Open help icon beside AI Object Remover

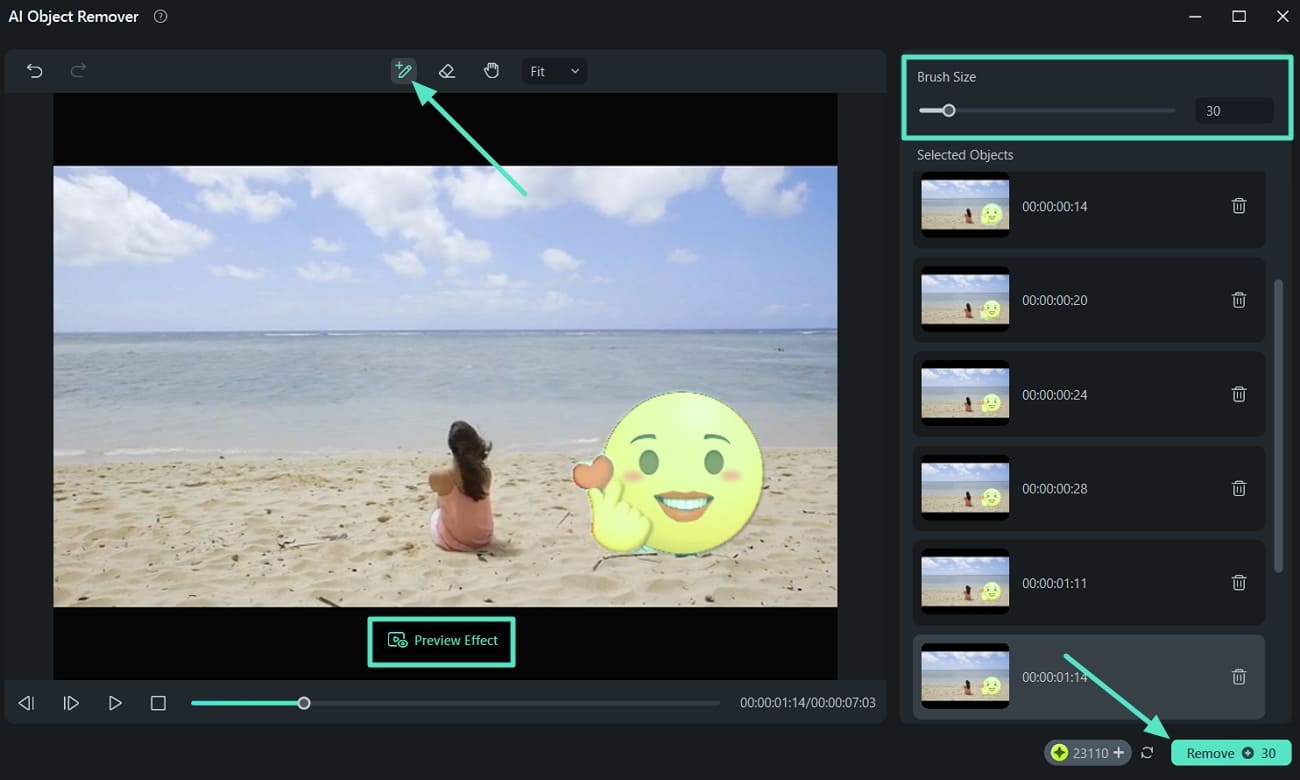pos(161,17)
